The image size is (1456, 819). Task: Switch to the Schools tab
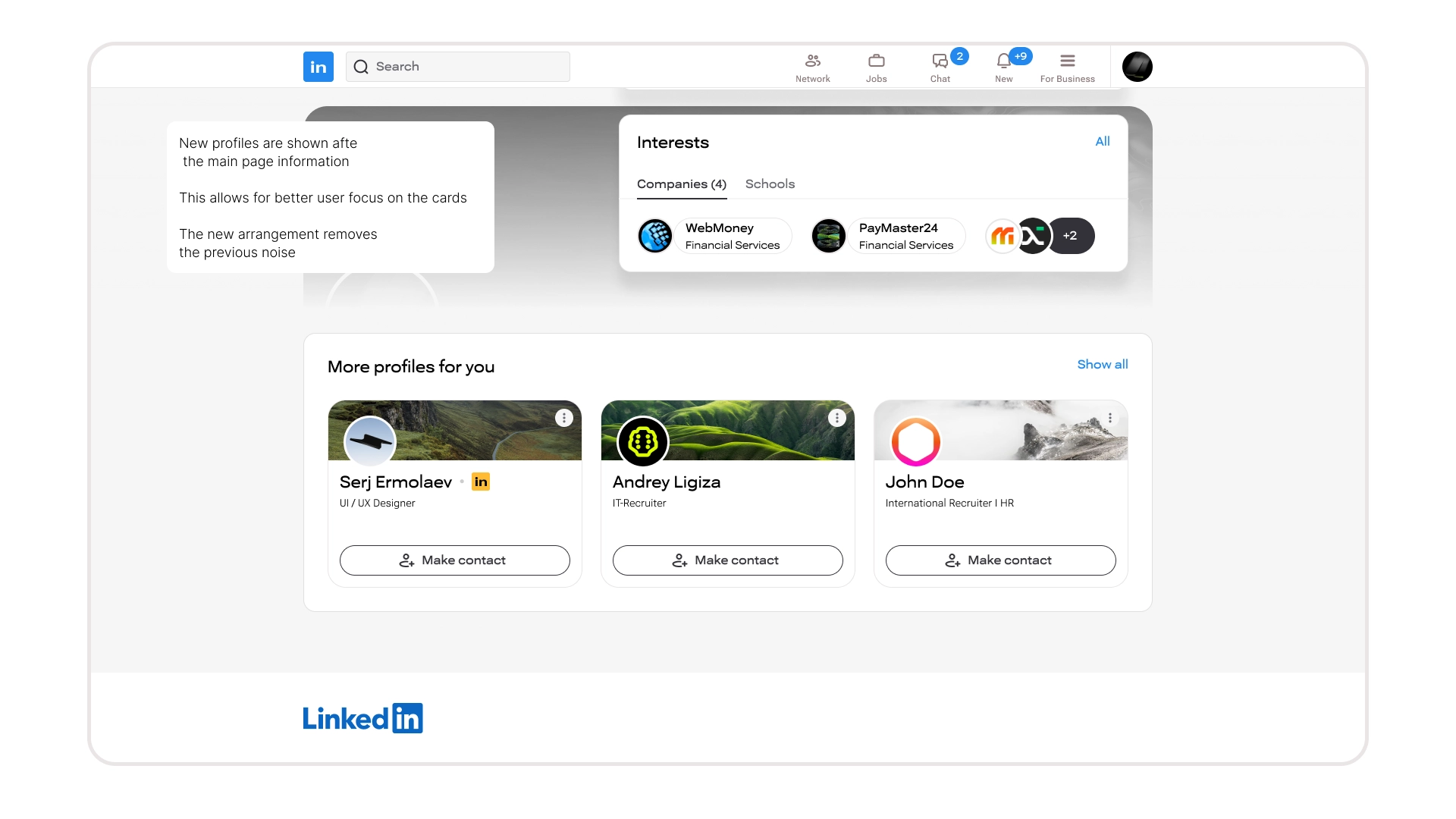[770, 184]
